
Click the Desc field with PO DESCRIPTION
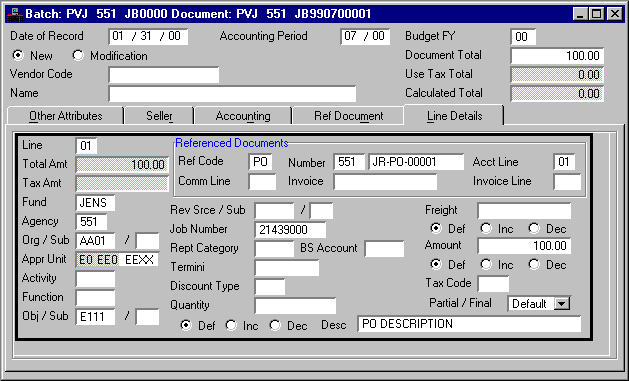[469, 324]
